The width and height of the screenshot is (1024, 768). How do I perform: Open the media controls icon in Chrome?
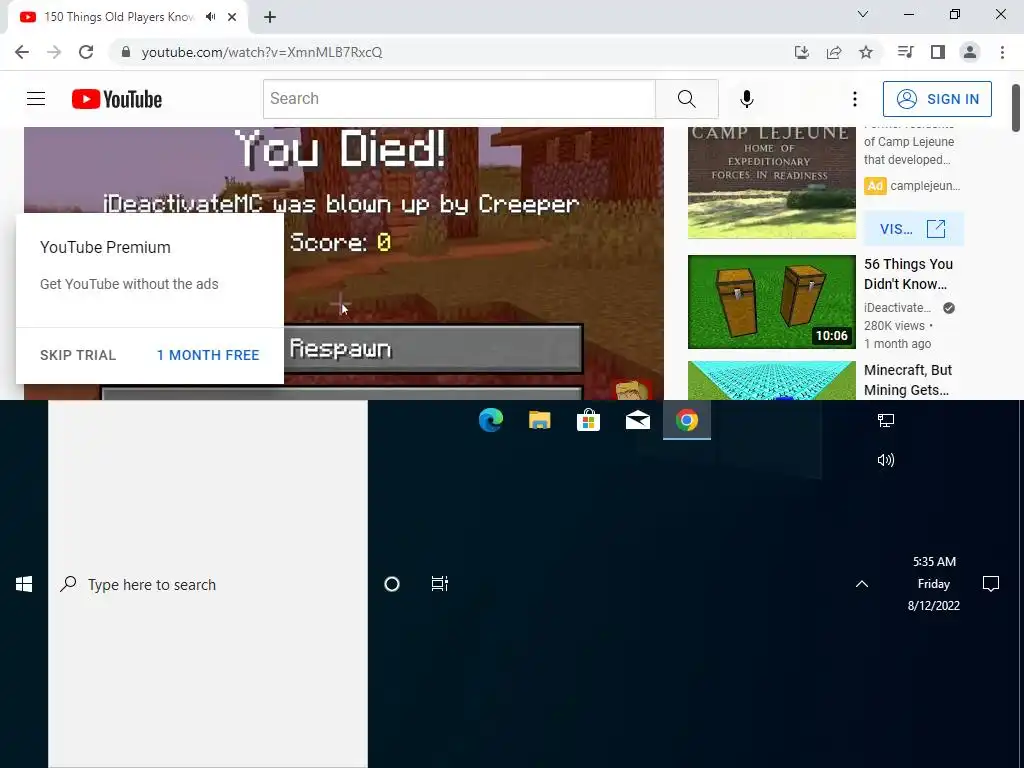click(905, 52)
